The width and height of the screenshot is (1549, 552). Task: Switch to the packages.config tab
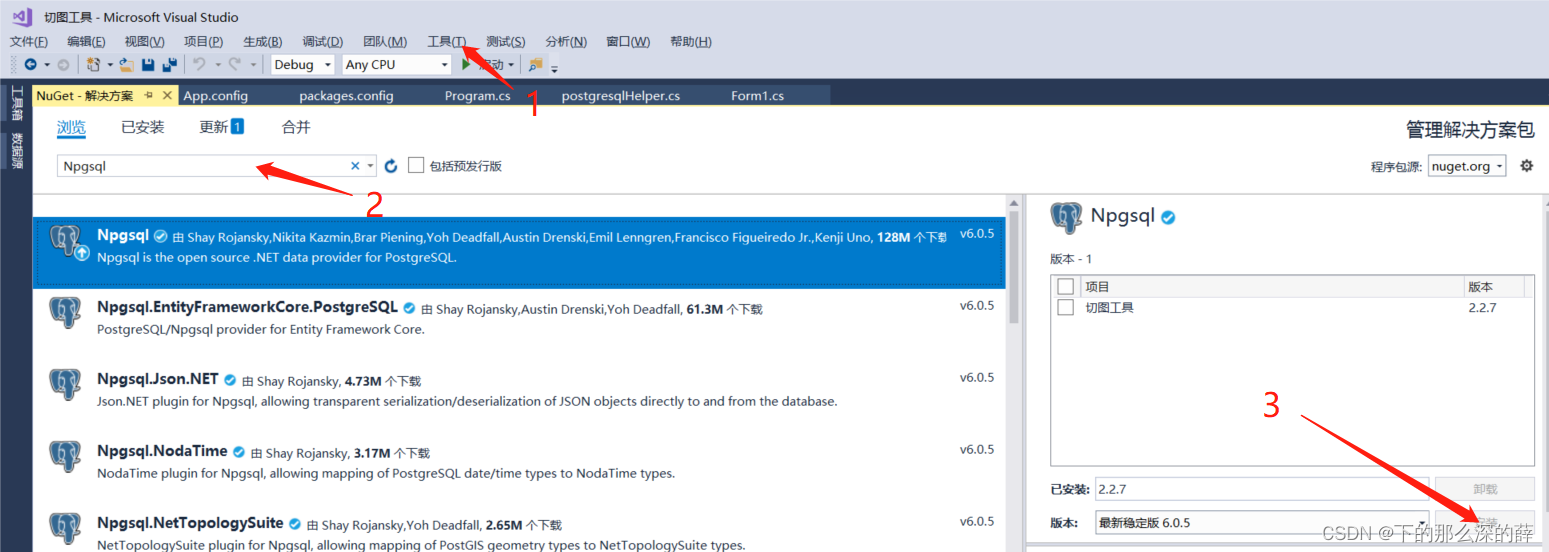click(x=346, y=96)
